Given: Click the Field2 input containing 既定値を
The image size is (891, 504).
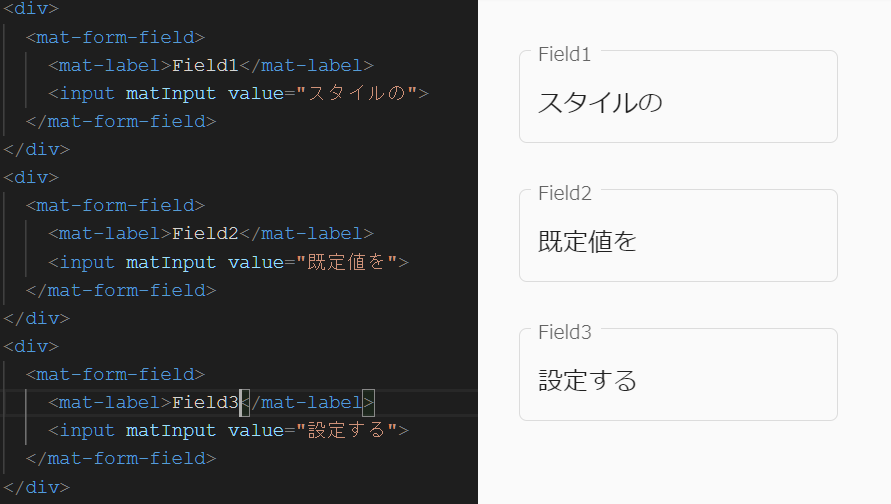Looking at the screenshot, I should 678,235.
